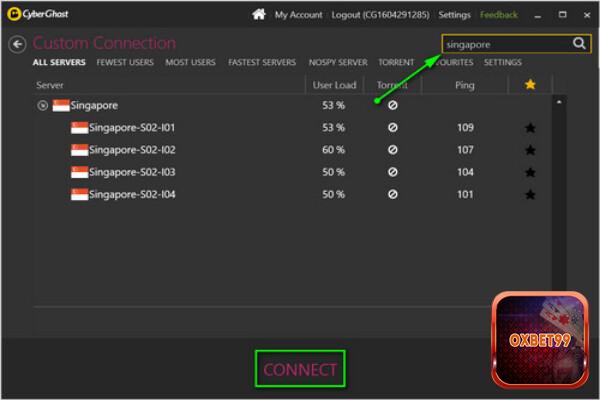The height and width of the screenshot is (400, 600).
Task: Favourite Singapore-S02-I01 with its star
Action: click(x=530, y=127)
